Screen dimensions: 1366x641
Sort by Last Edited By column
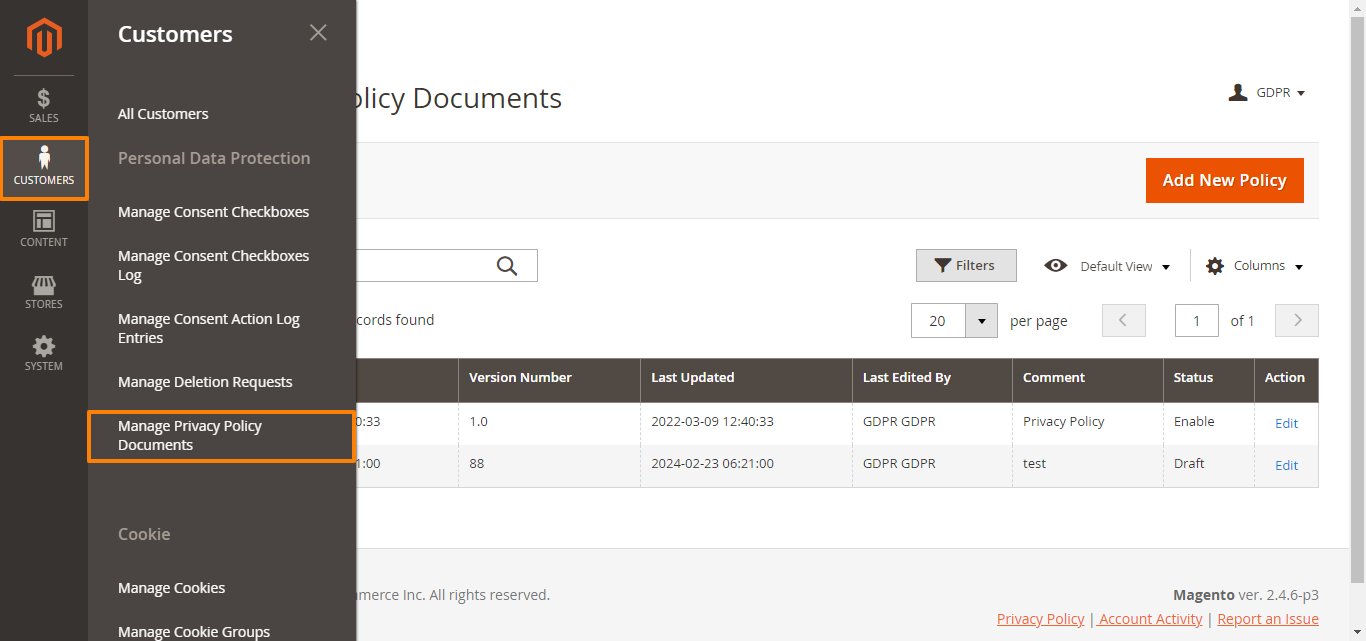[932, 378]
